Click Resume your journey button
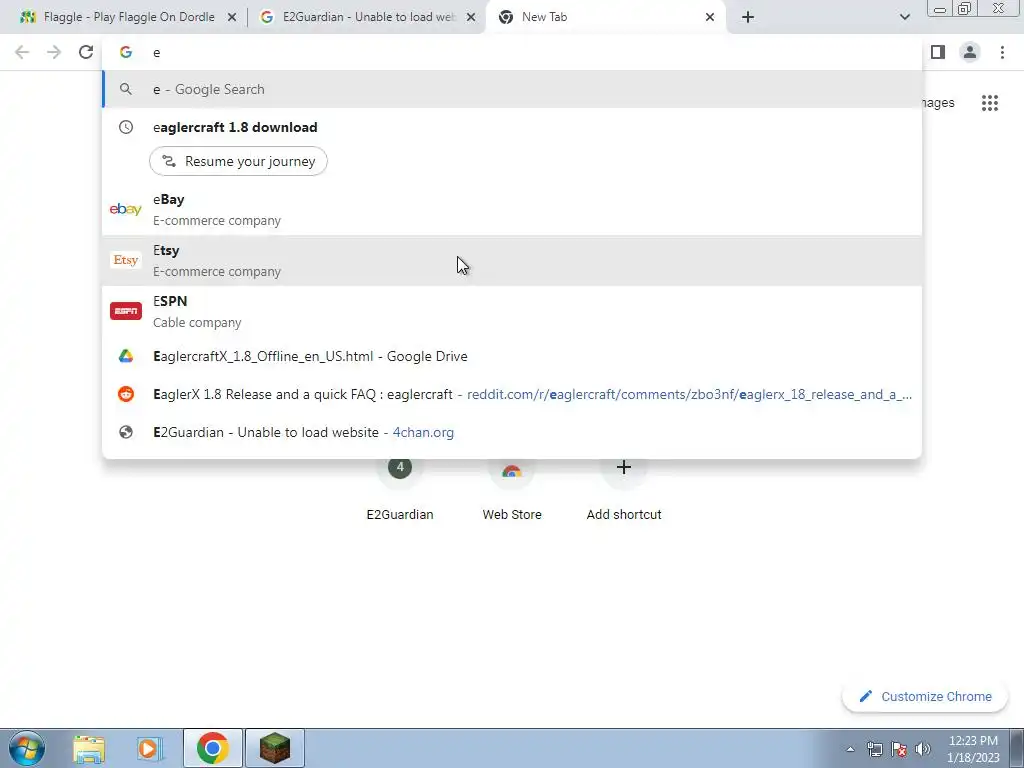This screenshot has height=768, width=1024. [x=238, y=161]
